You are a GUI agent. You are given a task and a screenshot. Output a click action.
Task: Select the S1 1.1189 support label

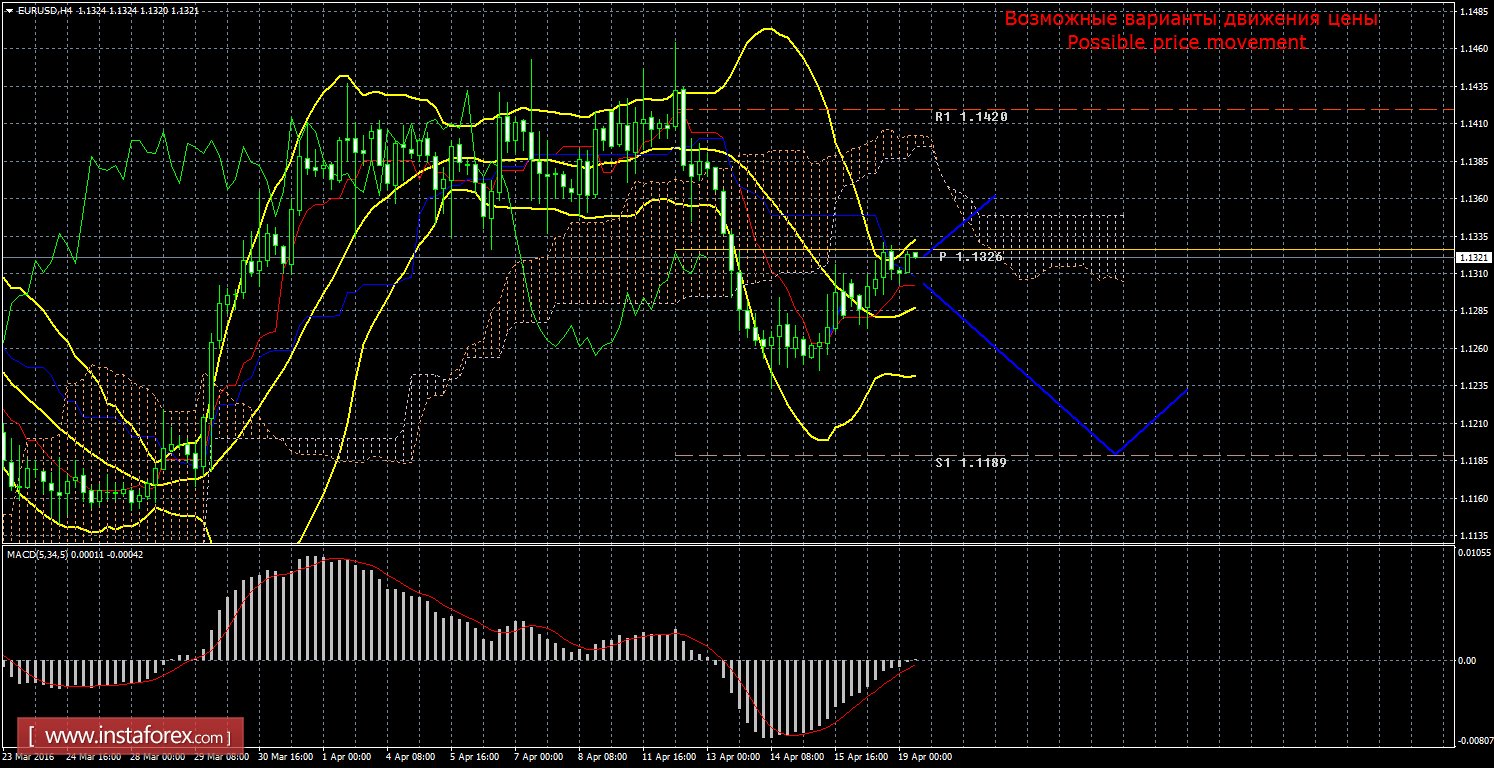pos(970,463)
